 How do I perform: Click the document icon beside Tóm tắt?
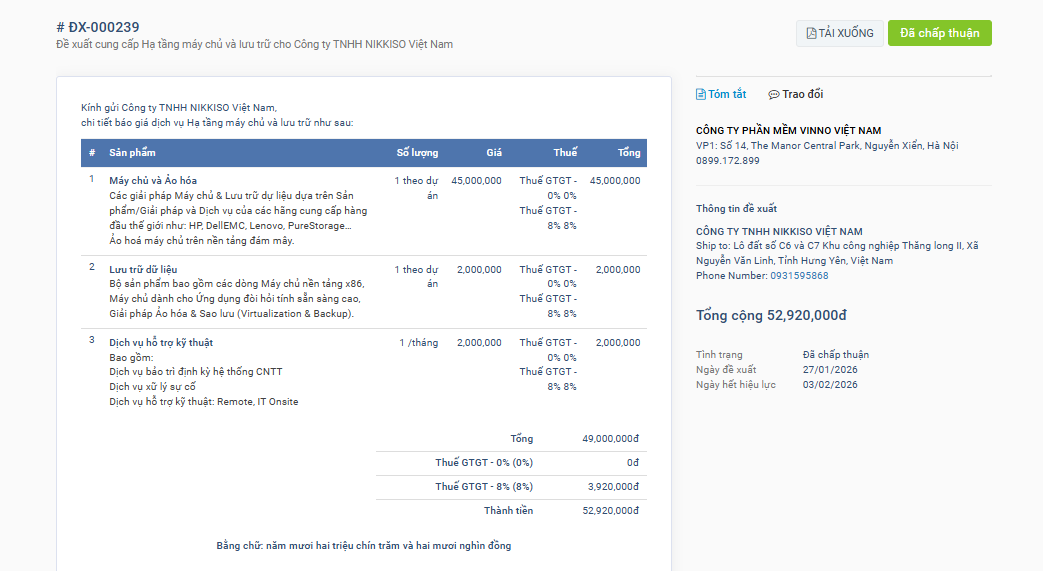point(700,95)
